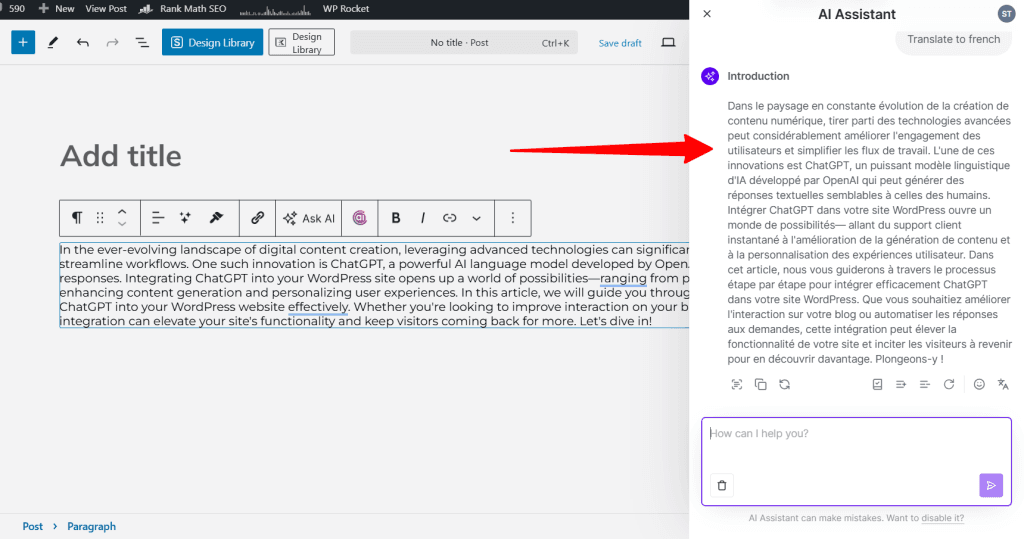
Task: Click the Translate to french message bubble
Action: [x=953, y=39]
